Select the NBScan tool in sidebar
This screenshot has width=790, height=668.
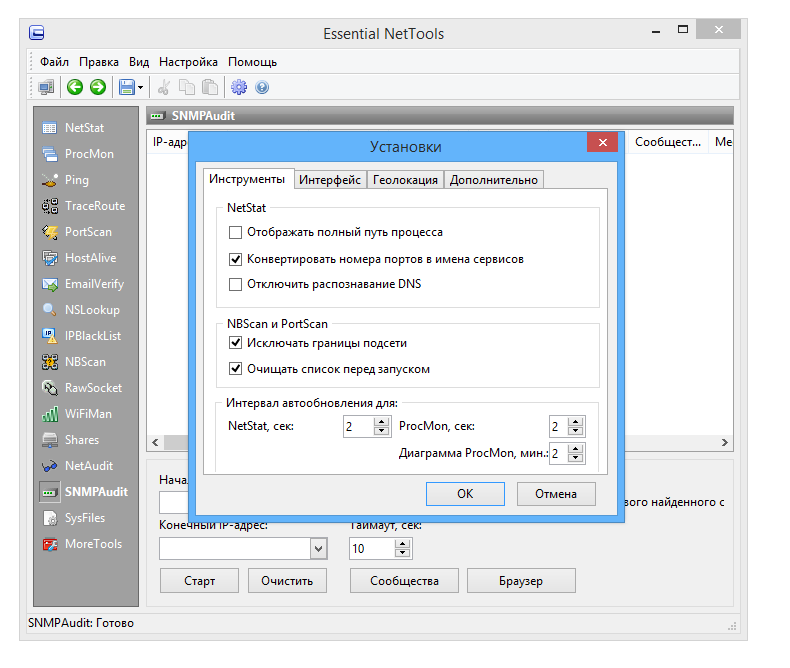coord(75,362)
